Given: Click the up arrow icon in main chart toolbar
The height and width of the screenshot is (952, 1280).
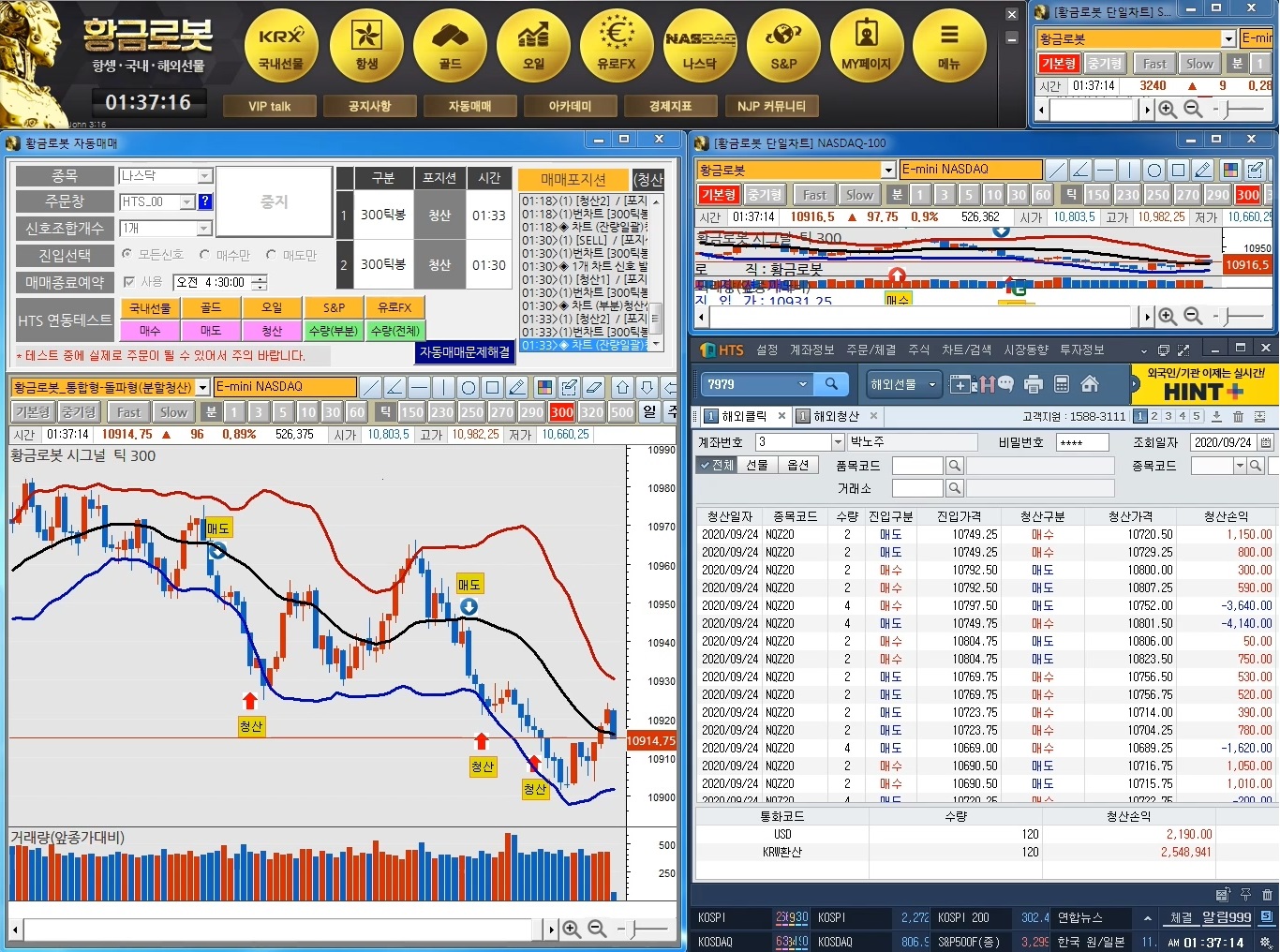Looking at the screenshot, I should 622,387.
